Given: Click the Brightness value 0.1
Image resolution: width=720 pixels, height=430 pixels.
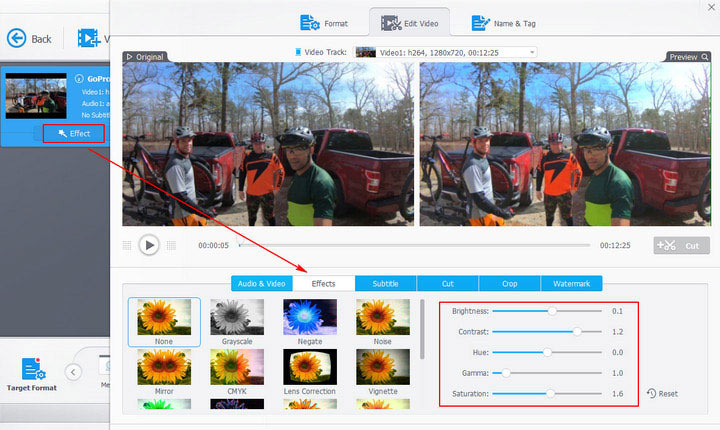Looking at the screenshot, I should click(617, 311).
